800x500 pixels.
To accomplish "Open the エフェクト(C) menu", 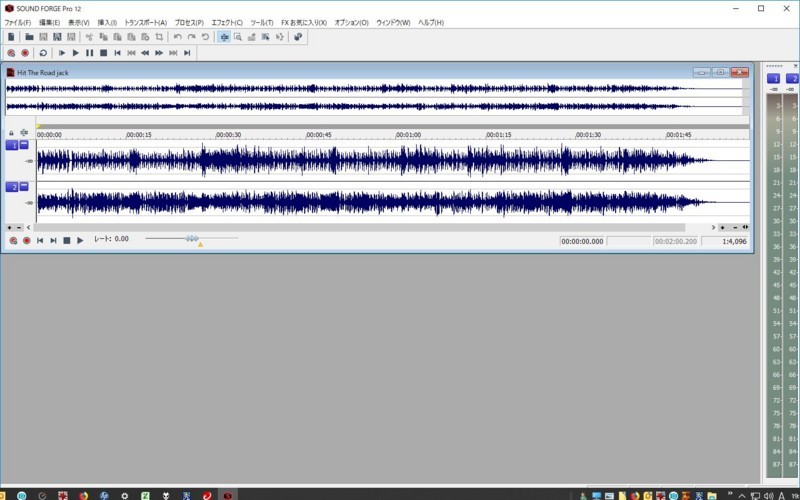I will pyautogui.click(x=227, y=22).
